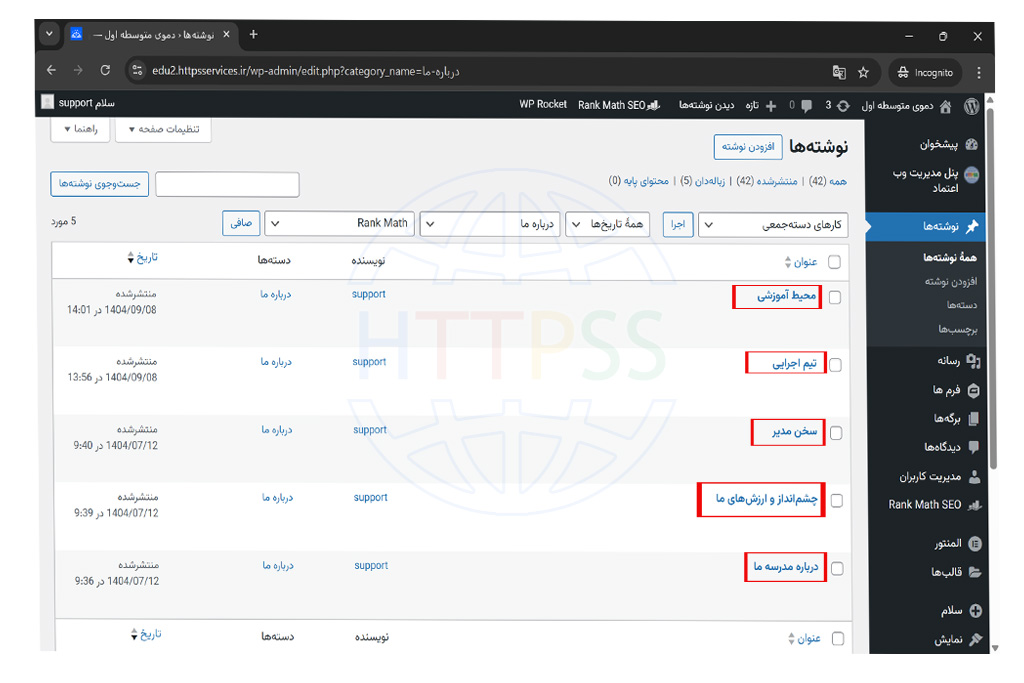Screen dimensions: 1024x683
Task: Open the comments bubble icon in admin bar
Action: point(806,105)
